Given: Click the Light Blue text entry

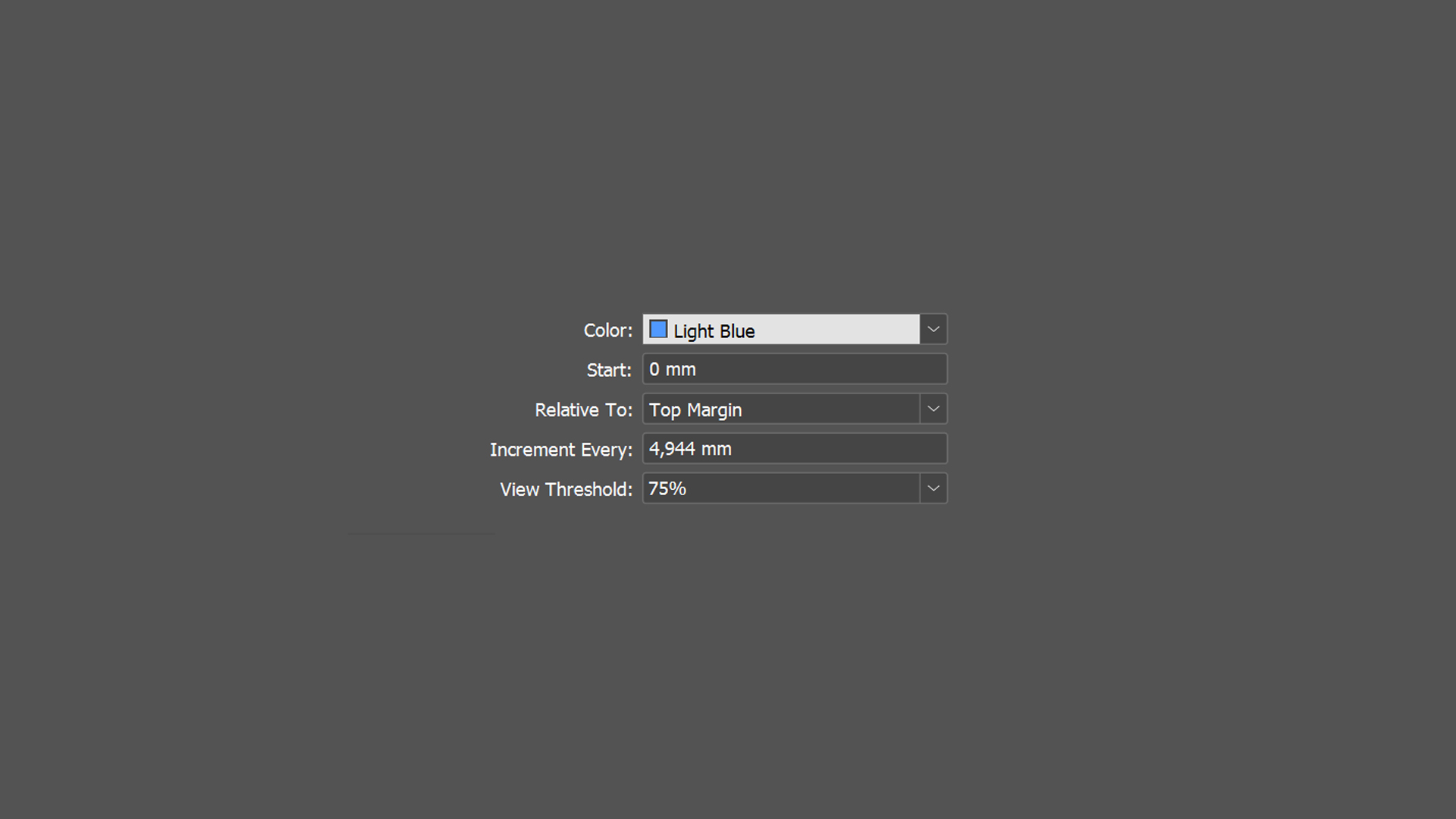Looking at the screenshot, I should tap(714, 331).
